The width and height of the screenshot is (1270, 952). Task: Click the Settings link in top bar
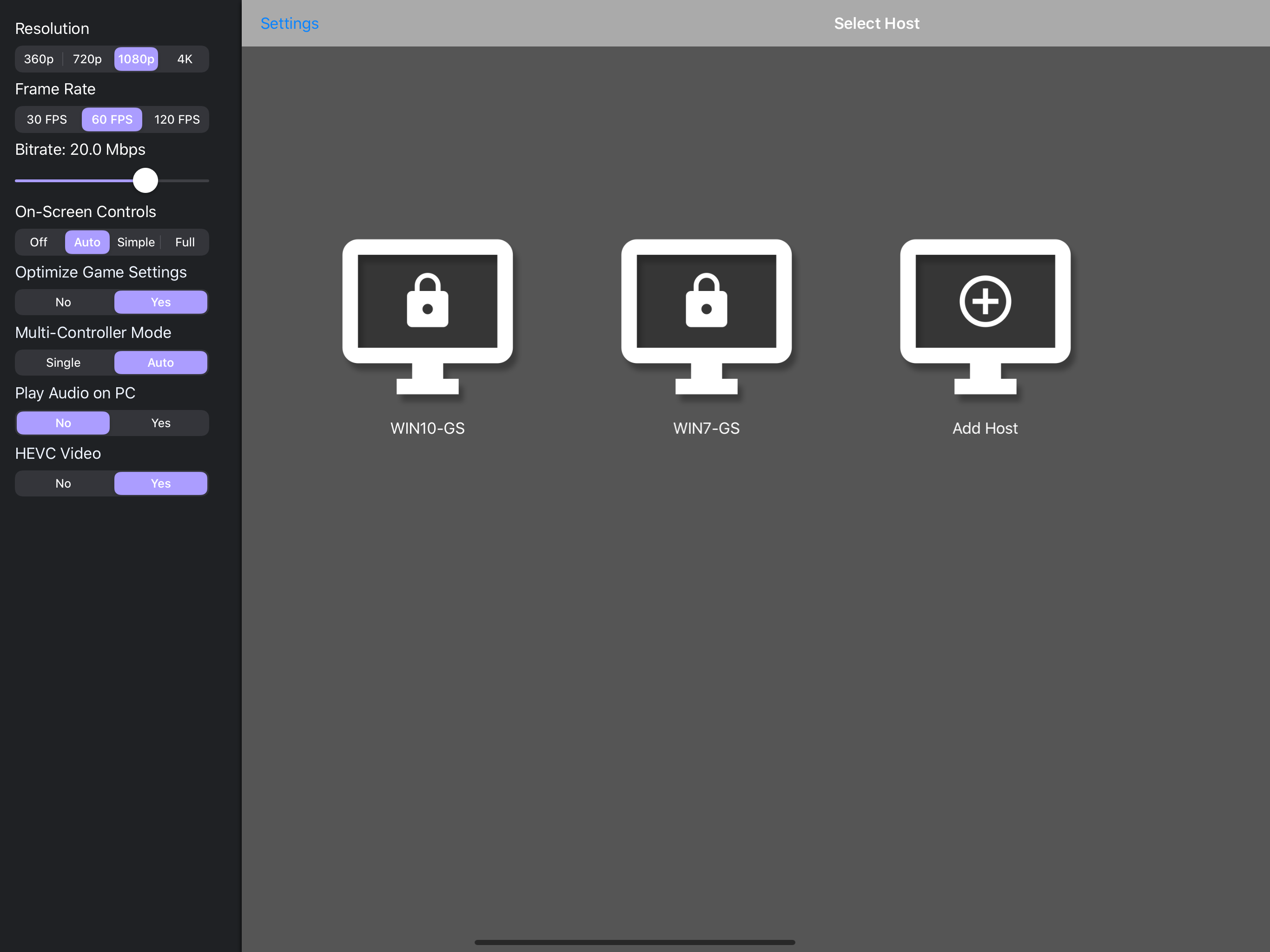click(289, 24)
